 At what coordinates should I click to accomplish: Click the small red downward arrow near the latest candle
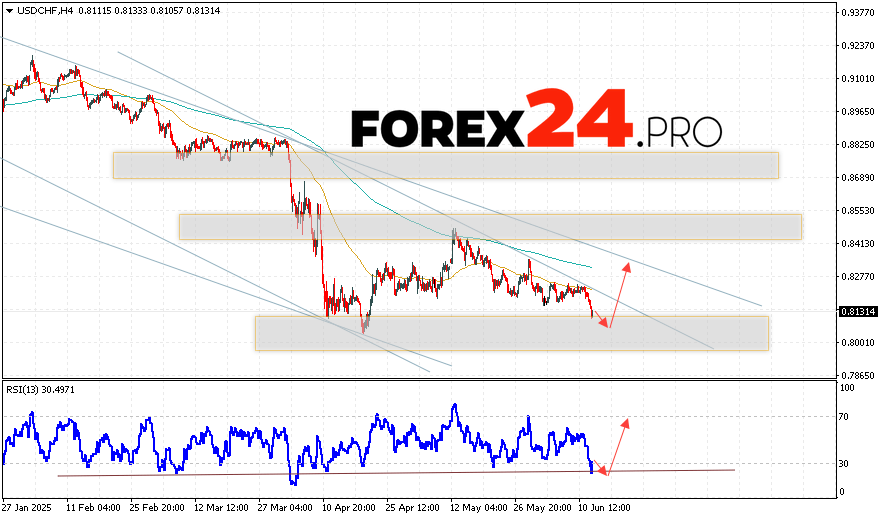click(x=601, y=318)
